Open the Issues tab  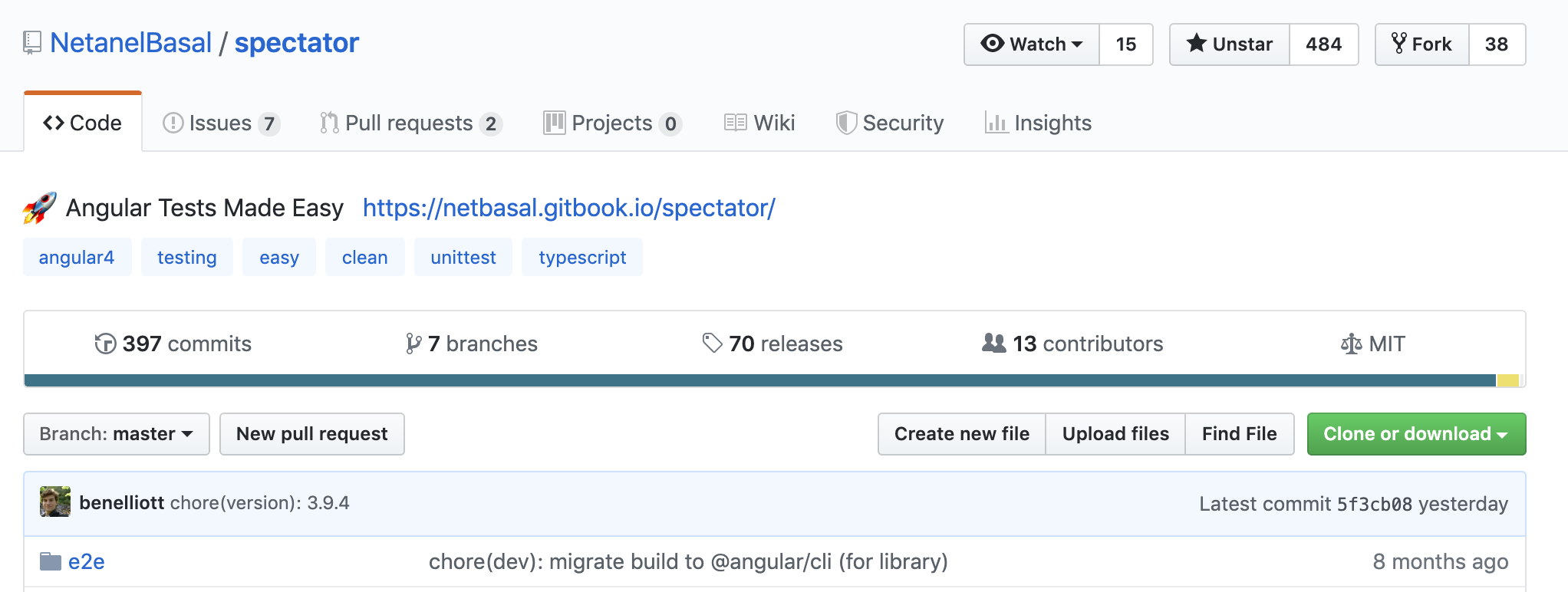tap(221, 123)
